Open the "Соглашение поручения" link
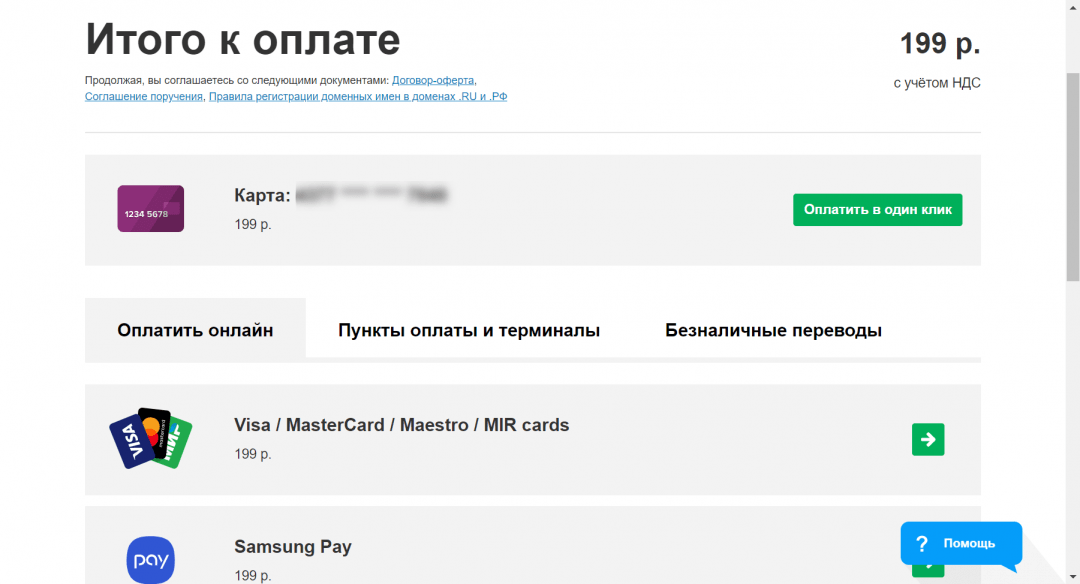Screen dimensions: 1080x584 (144, 97)
